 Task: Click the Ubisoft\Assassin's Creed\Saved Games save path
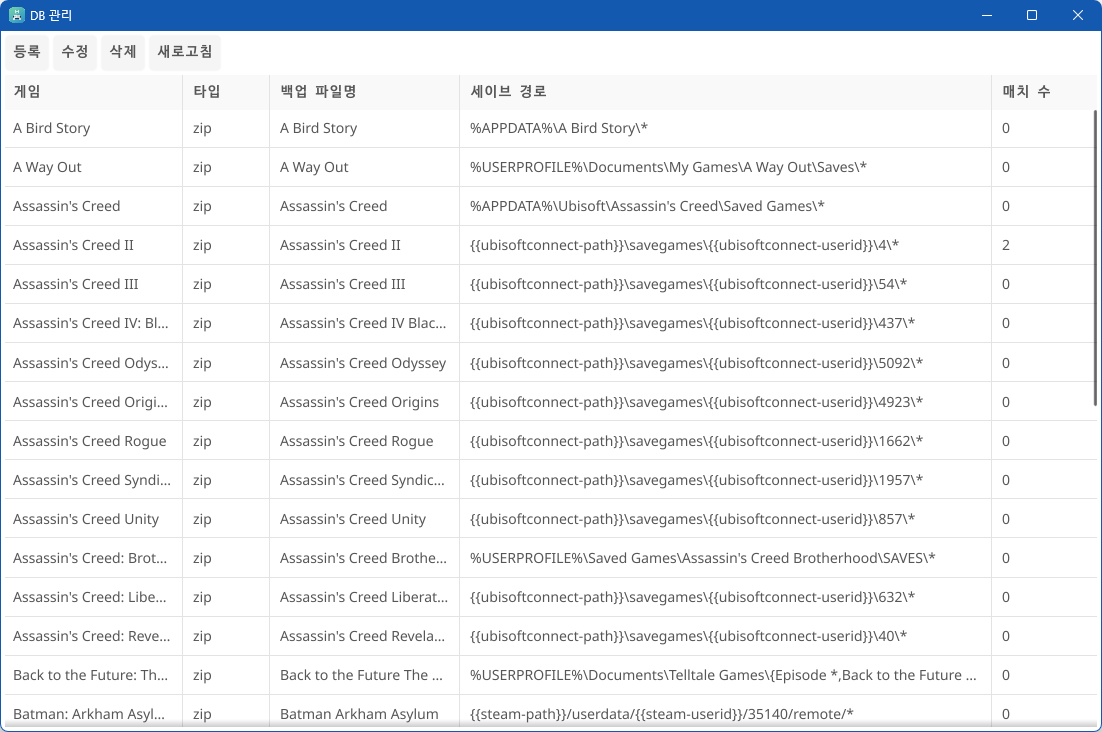coord(647,207)
